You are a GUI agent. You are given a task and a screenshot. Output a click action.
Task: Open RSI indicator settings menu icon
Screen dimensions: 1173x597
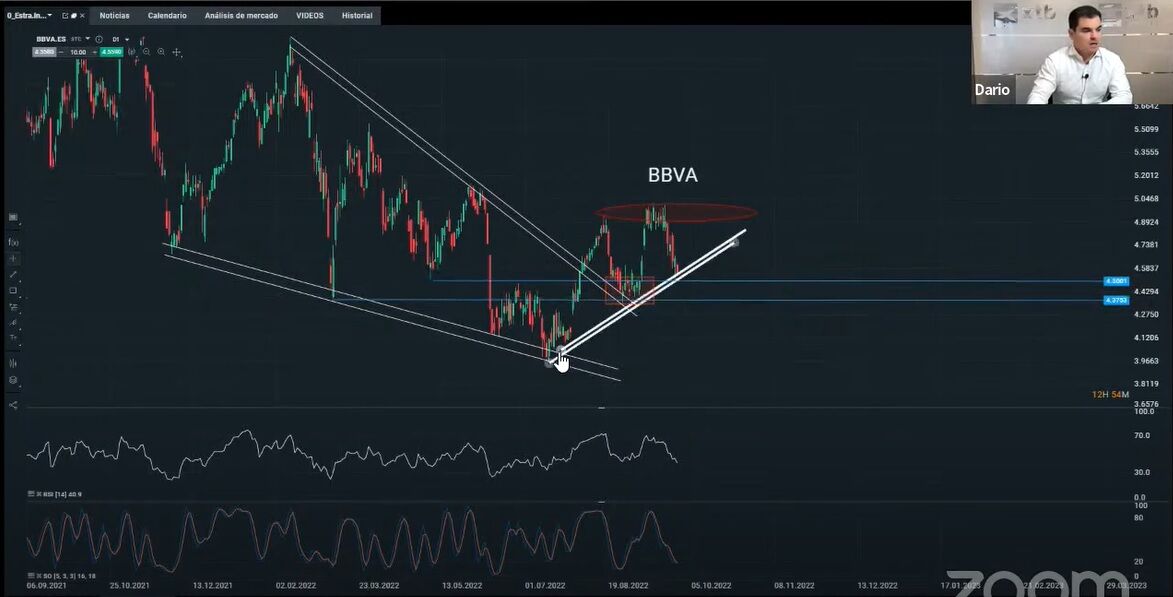[31, 494]
